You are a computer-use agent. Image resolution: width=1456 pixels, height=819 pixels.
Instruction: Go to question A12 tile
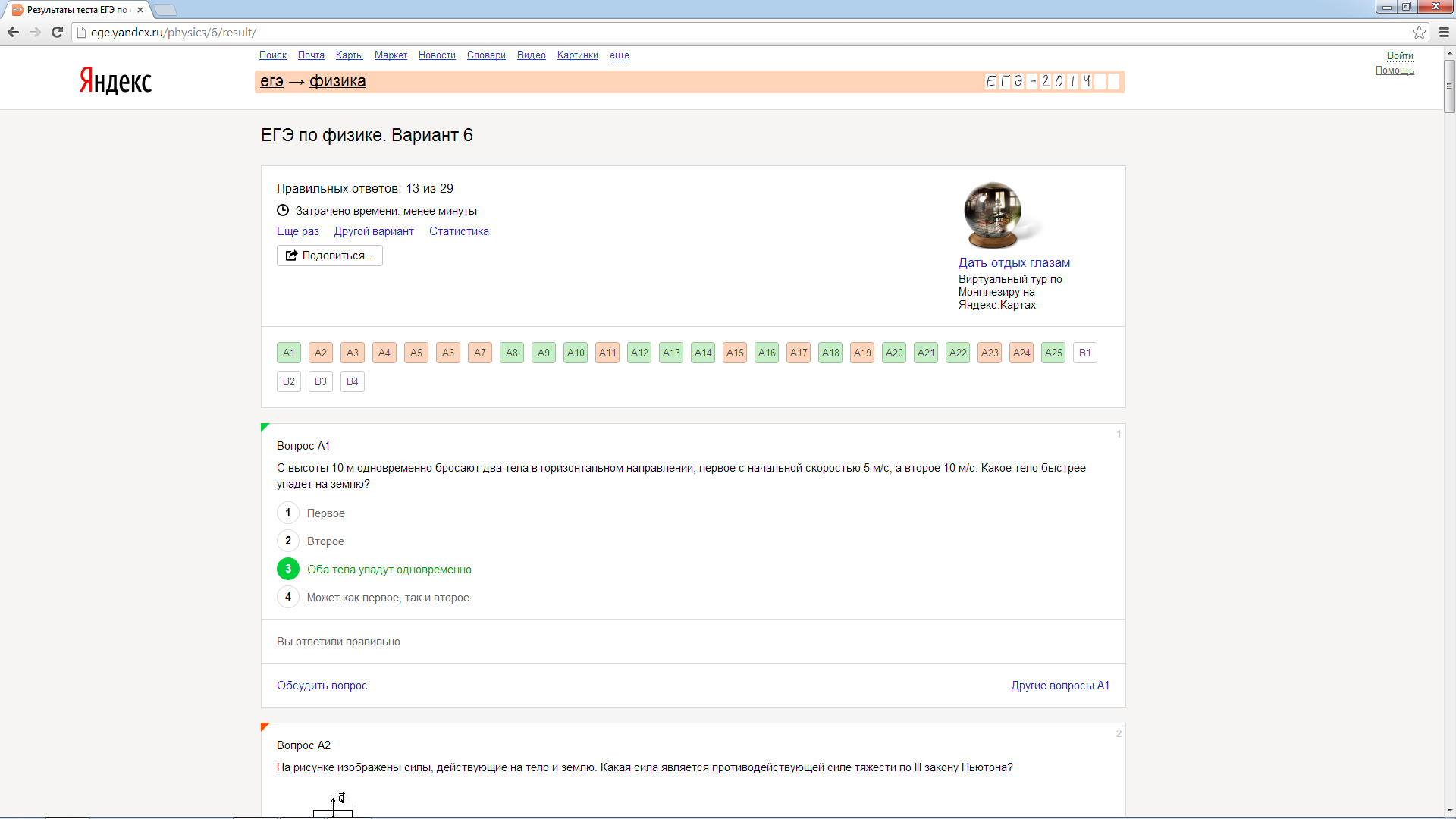coord(639,353)
